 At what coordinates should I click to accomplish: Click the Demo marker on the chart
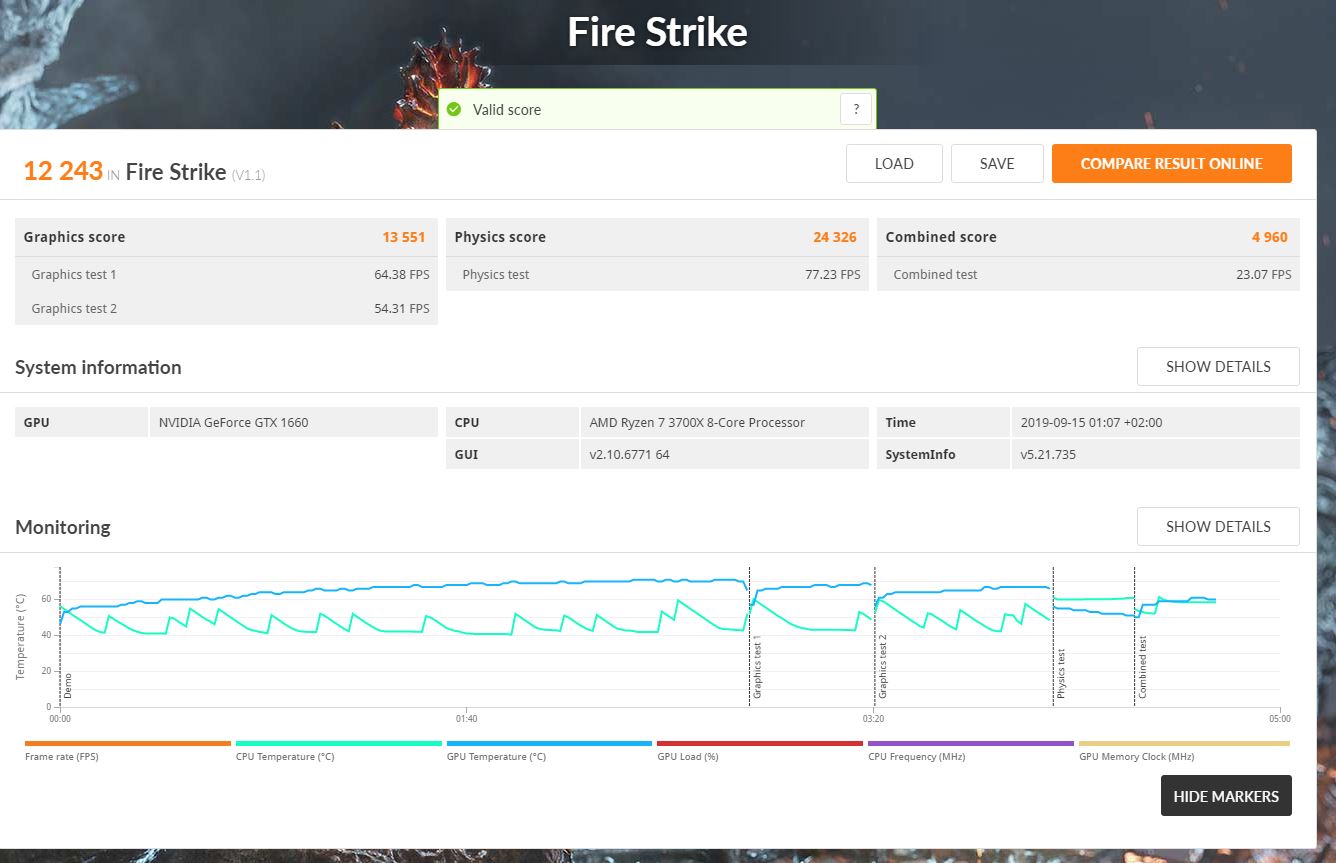68,685
